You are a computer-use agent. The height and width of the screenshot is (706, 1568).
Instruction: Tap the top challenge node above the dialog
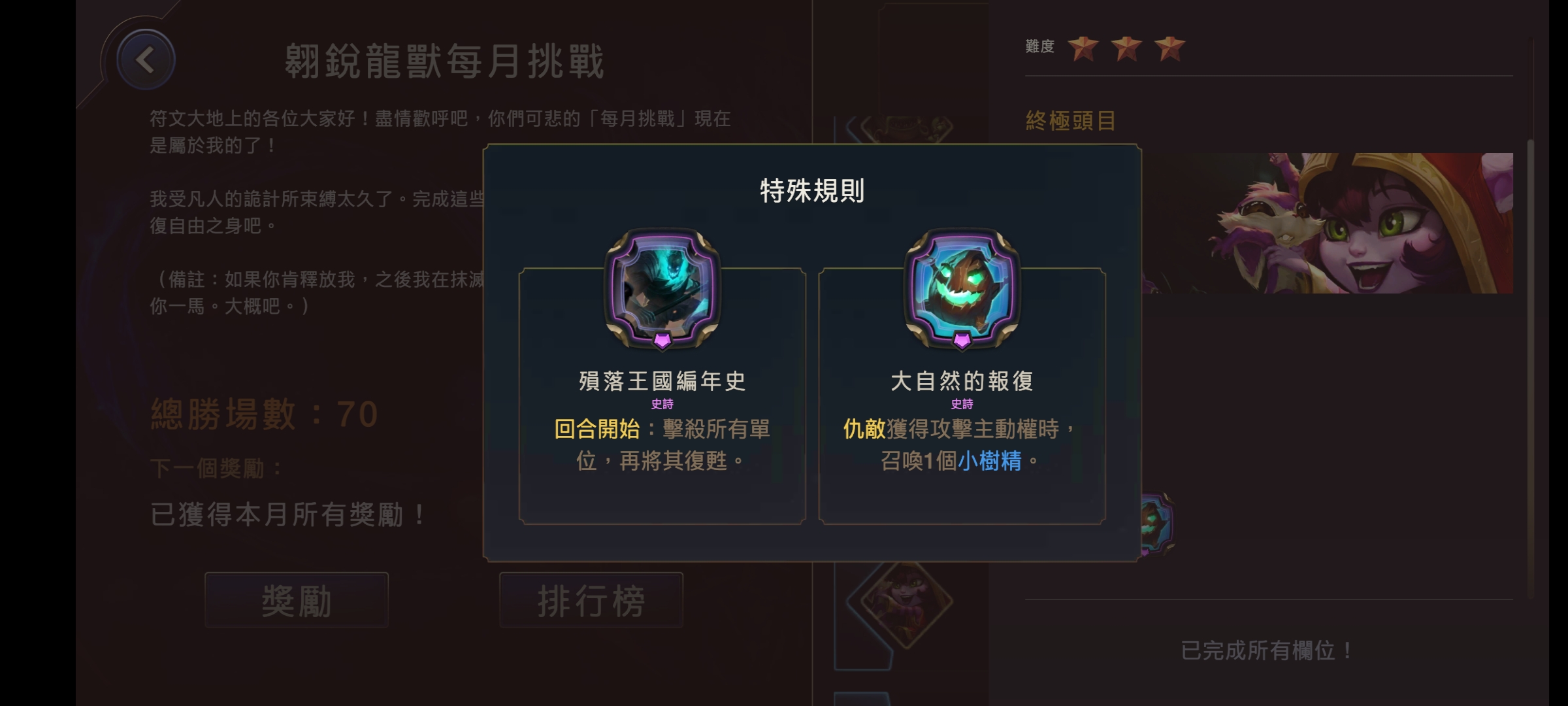pos(906,129)
